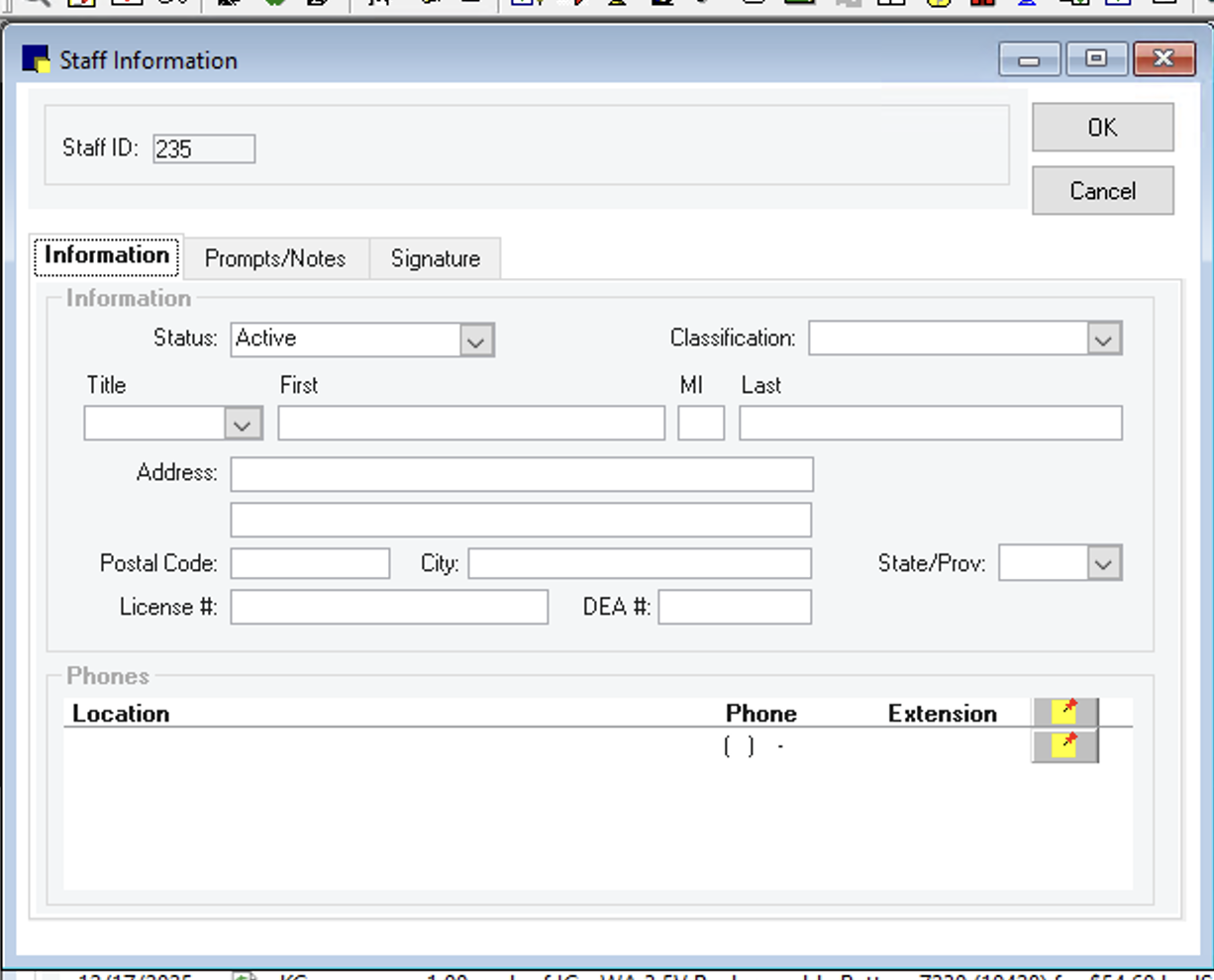Select the Information tab
This screenshot has width=1214, height=980.
(x=107, y=255)
